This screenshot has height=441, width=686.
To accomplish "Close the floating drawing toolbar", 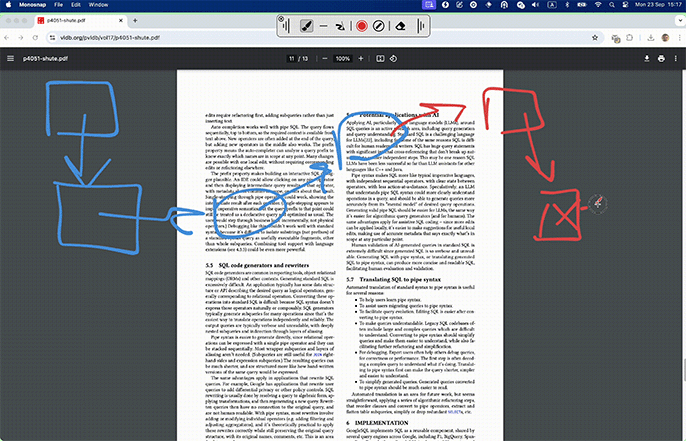I will pyautogui.click(x=281, y=18).
